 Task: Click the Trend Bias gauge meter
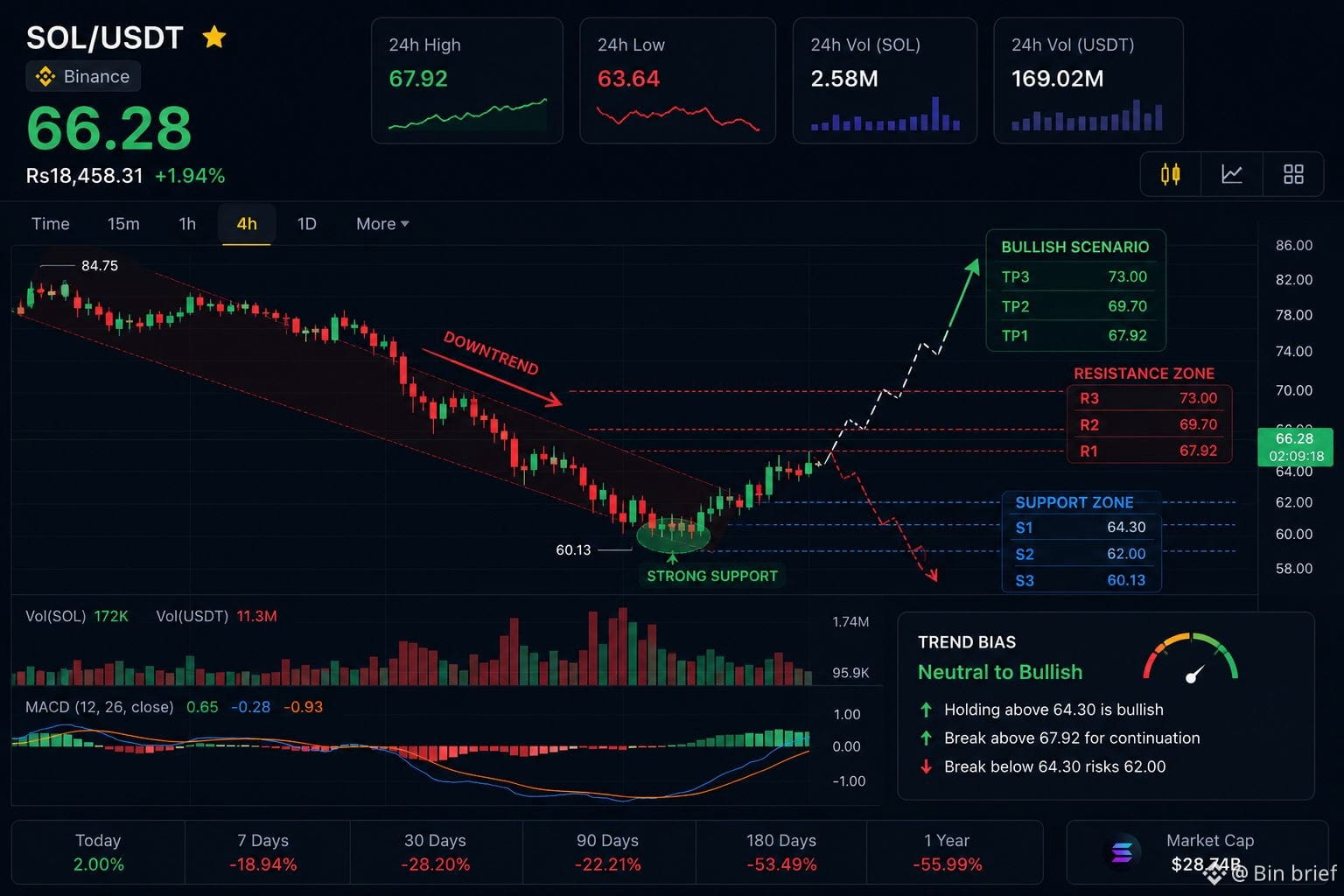click(1191, 658)
